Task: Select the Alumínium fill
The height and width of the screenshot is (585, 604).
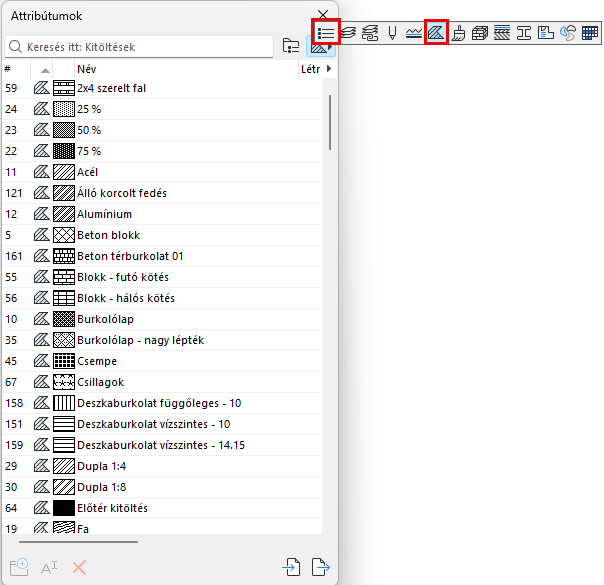Action: click(x=162, y=214)
